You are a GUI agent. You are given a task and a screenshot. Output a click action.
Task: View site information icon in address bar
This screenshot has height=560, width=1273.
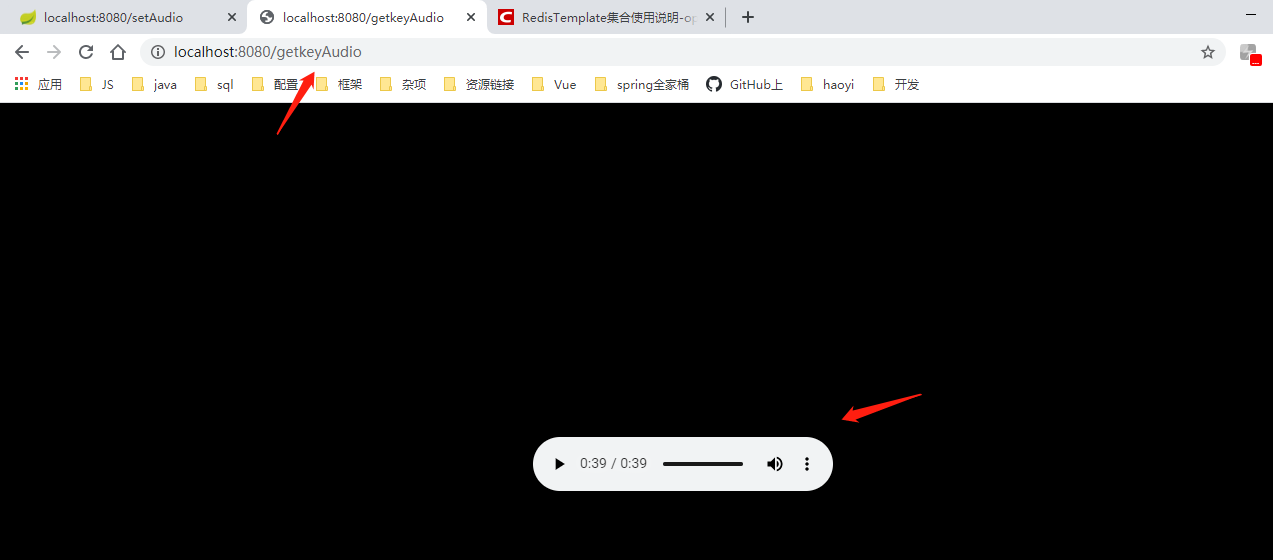tap(157, 52)
